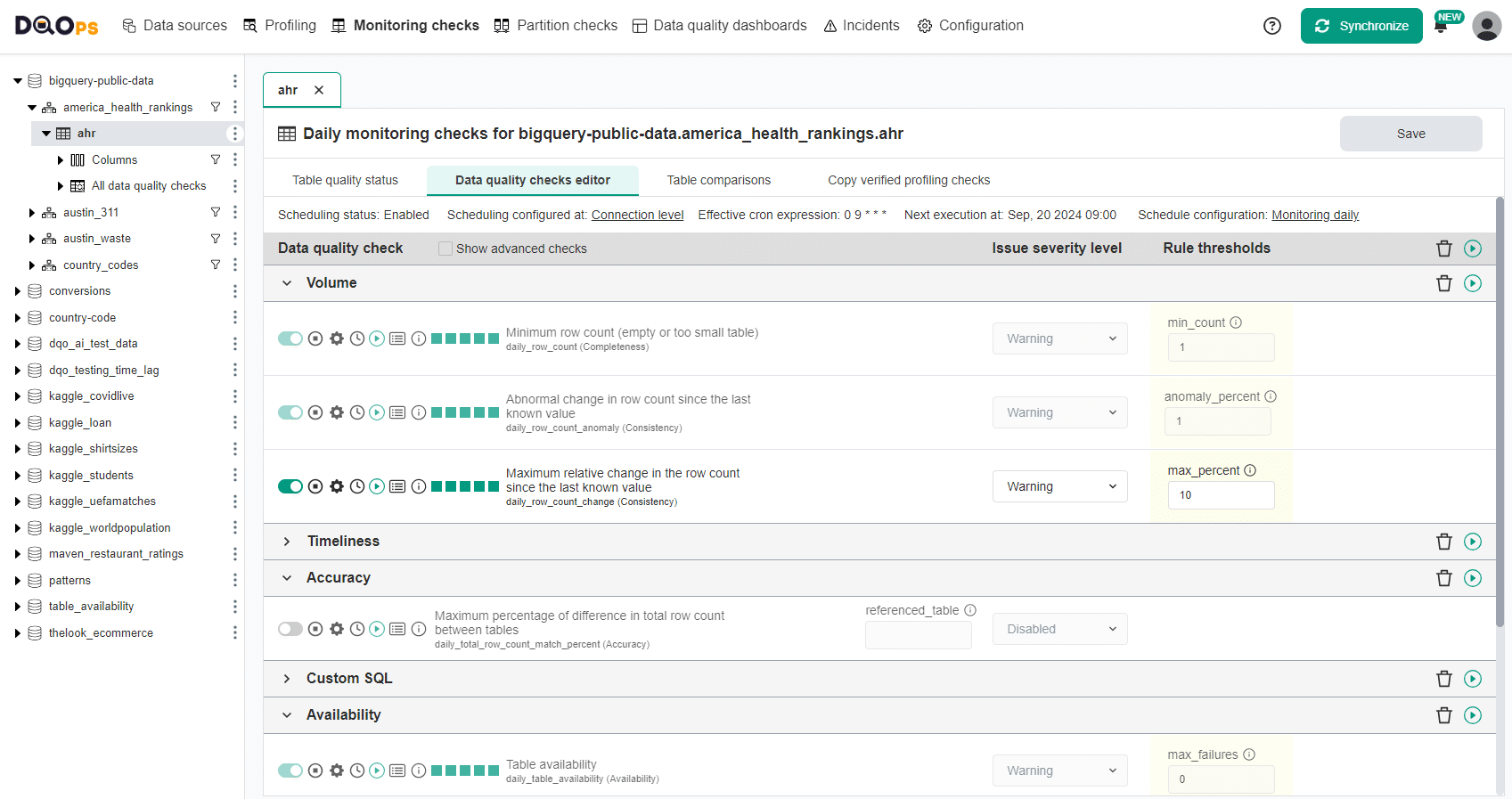Enable Maximum percentage of difference check switch
Image resolution: width=1512 pixels, height=799 pixels.
pos(290,629)
